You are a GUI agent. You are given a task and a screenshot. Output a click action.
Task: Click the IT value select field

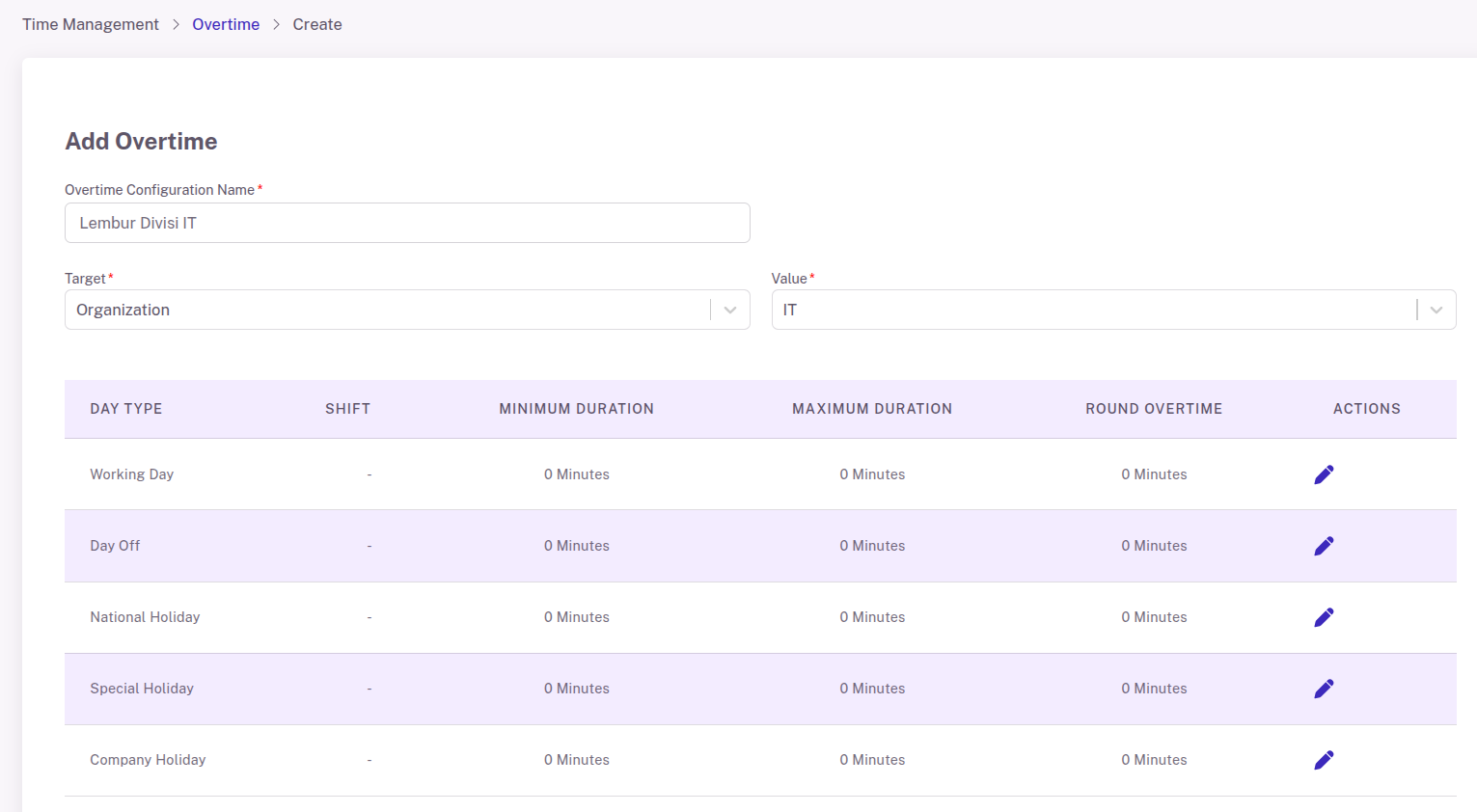[x=1113, y=310]
